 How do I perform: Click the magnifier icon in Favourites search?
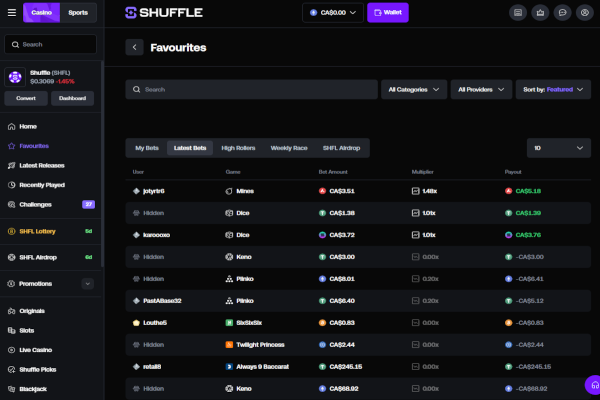[x=136, y=89]
